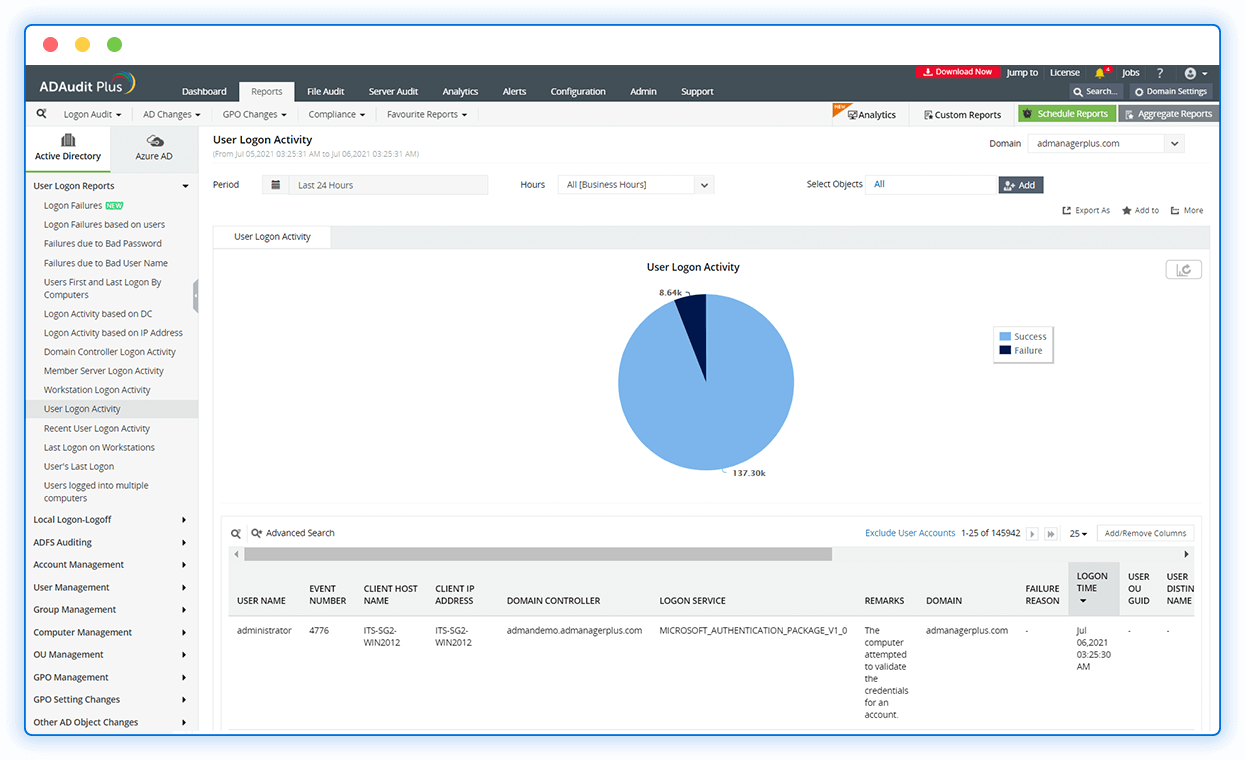Screen dimensions: 1245x760
Task: Switch to the Server Audit tab
Action: [394, 92]
